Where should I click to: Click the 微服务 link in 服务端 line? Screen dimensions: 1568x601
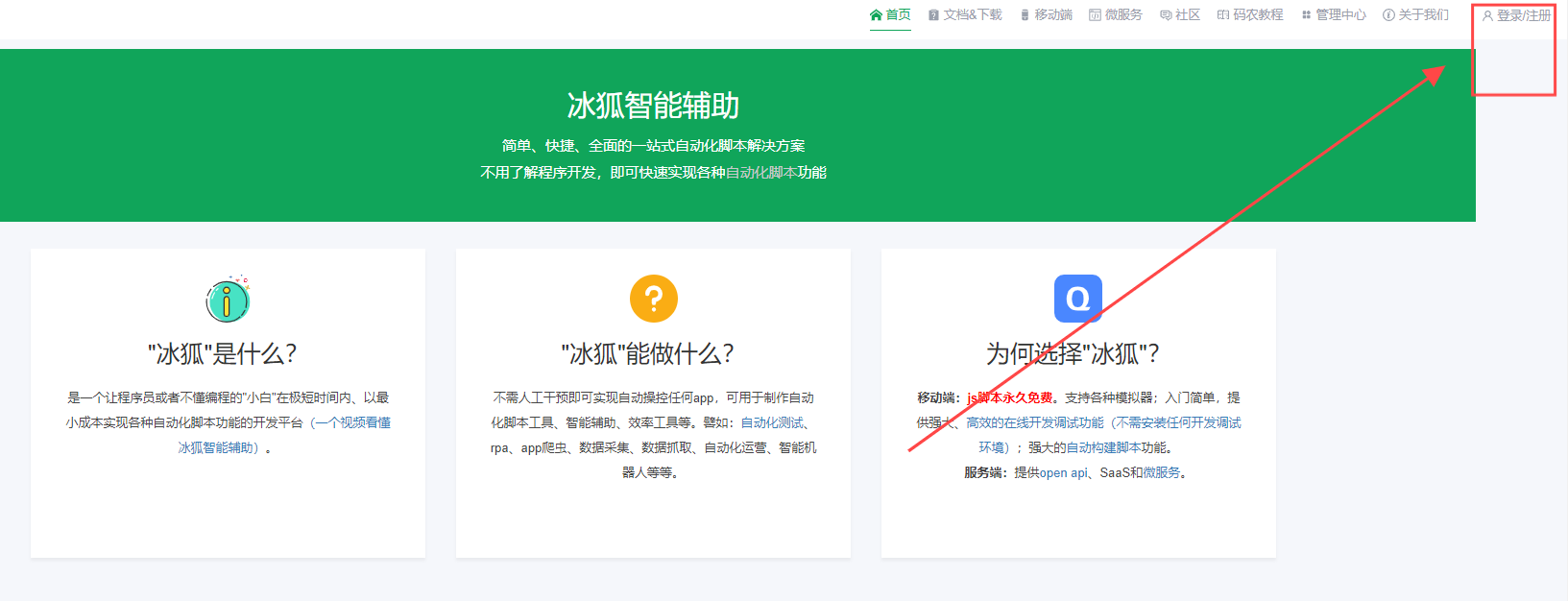(x=1162, y=472)
